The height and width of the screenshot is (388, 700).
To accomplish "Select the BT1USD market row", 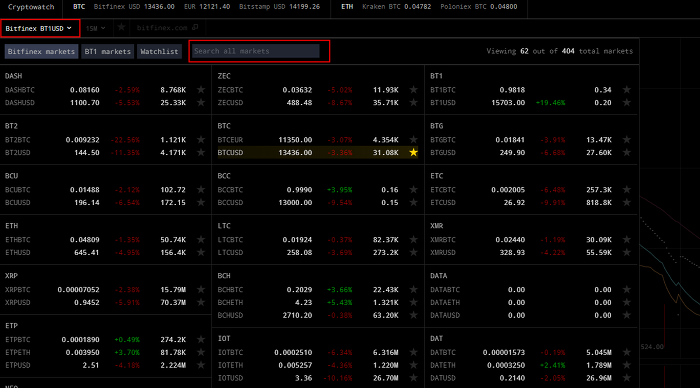I will 531,102.
